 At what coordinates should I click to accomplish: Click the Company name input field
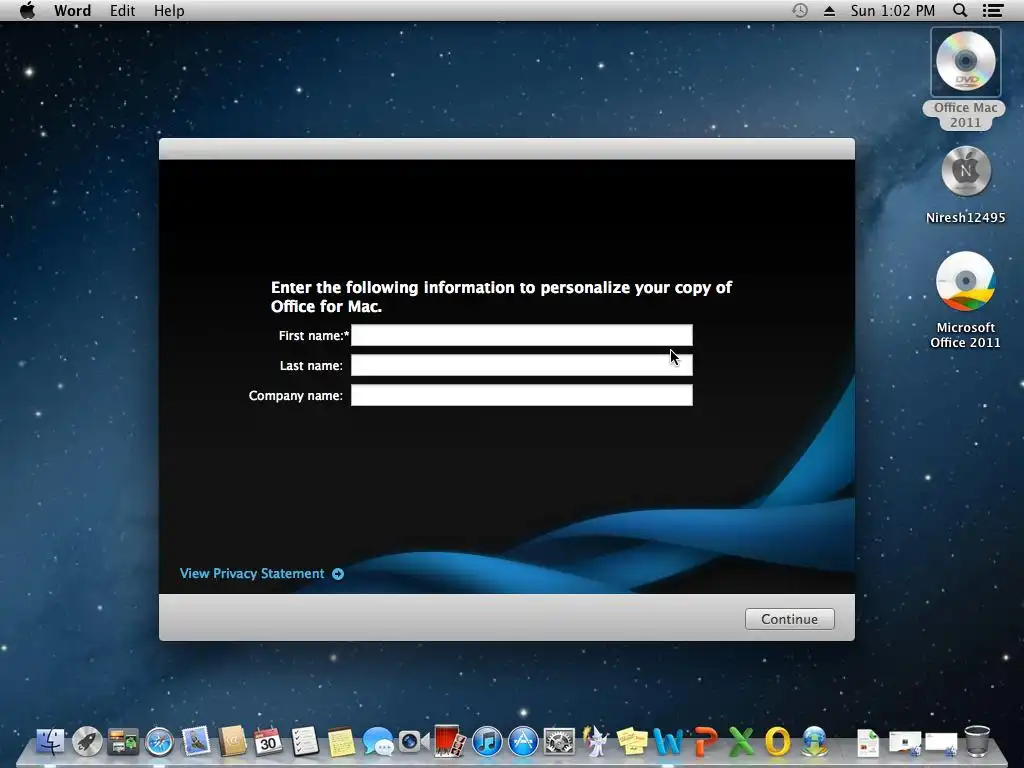coord(522,395)
